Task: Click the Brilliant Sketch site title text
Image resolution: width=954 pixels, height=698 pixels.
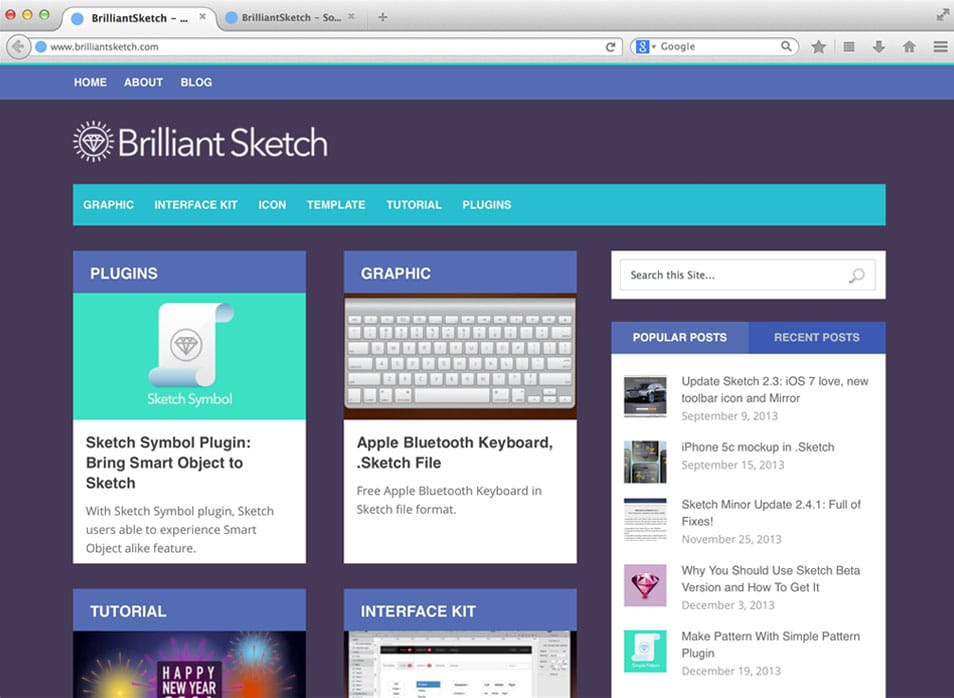Action: pyautogui.click(x=223, y=142)
